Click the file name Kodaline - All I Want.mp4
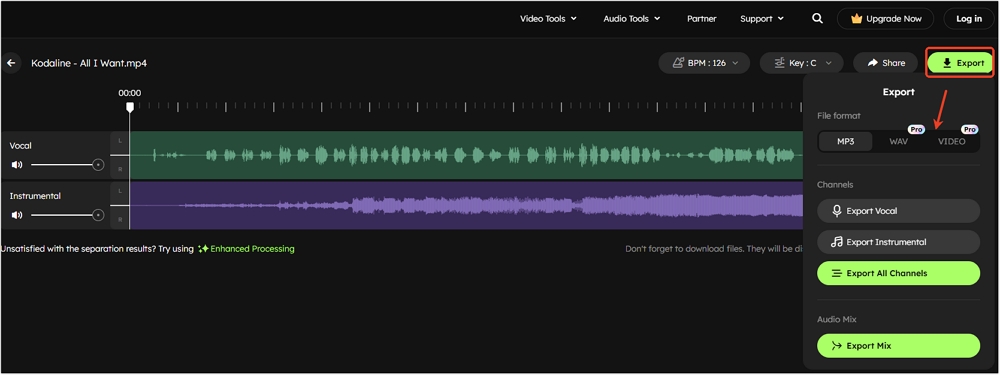Screen dimensions: 1000x375 tap(89, 63)
